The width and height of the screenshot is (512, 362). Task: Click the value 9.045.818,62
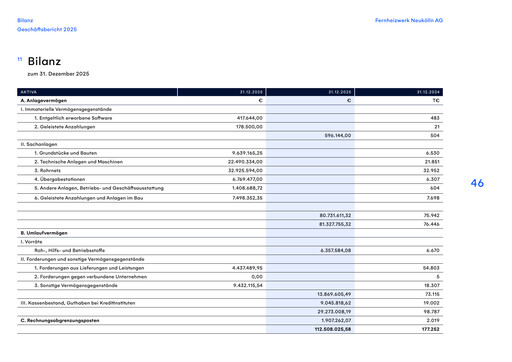pos(336,303)
